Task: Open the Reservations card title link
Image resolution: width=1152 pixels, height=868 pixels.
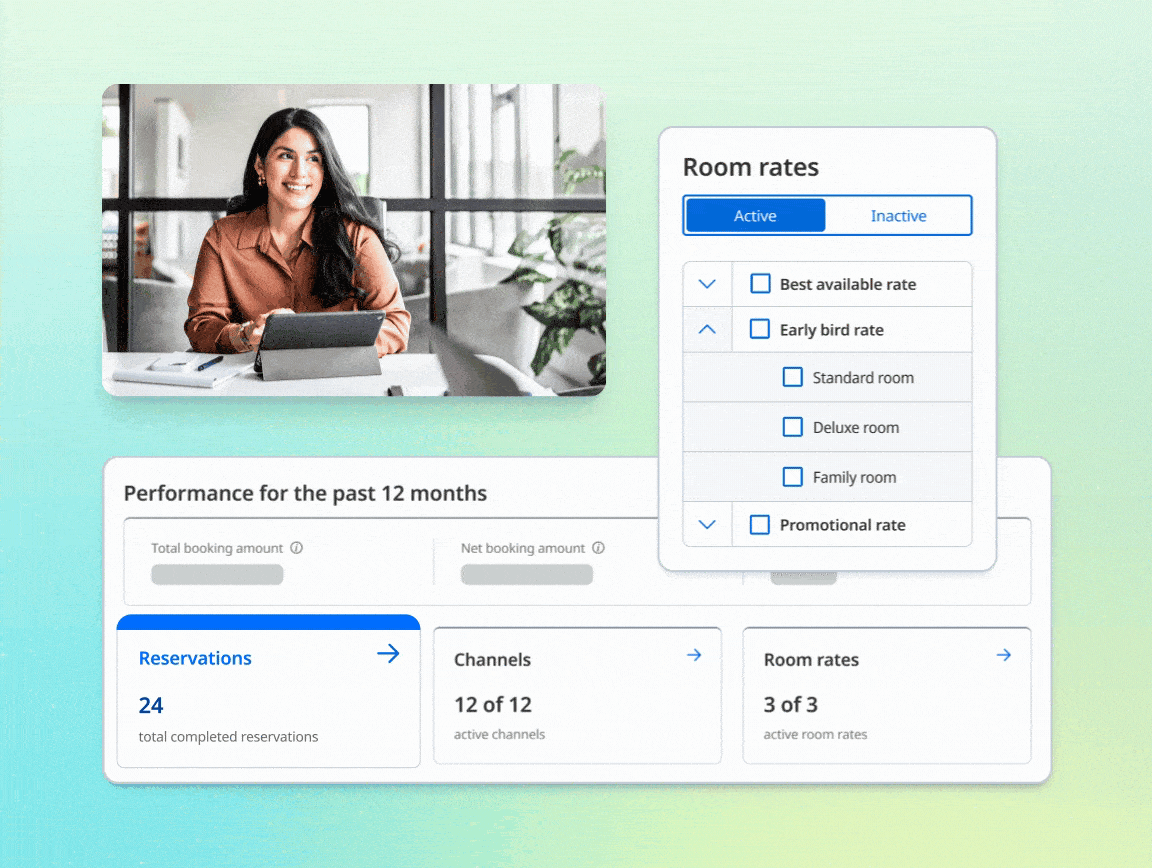Action: [195, 658]
